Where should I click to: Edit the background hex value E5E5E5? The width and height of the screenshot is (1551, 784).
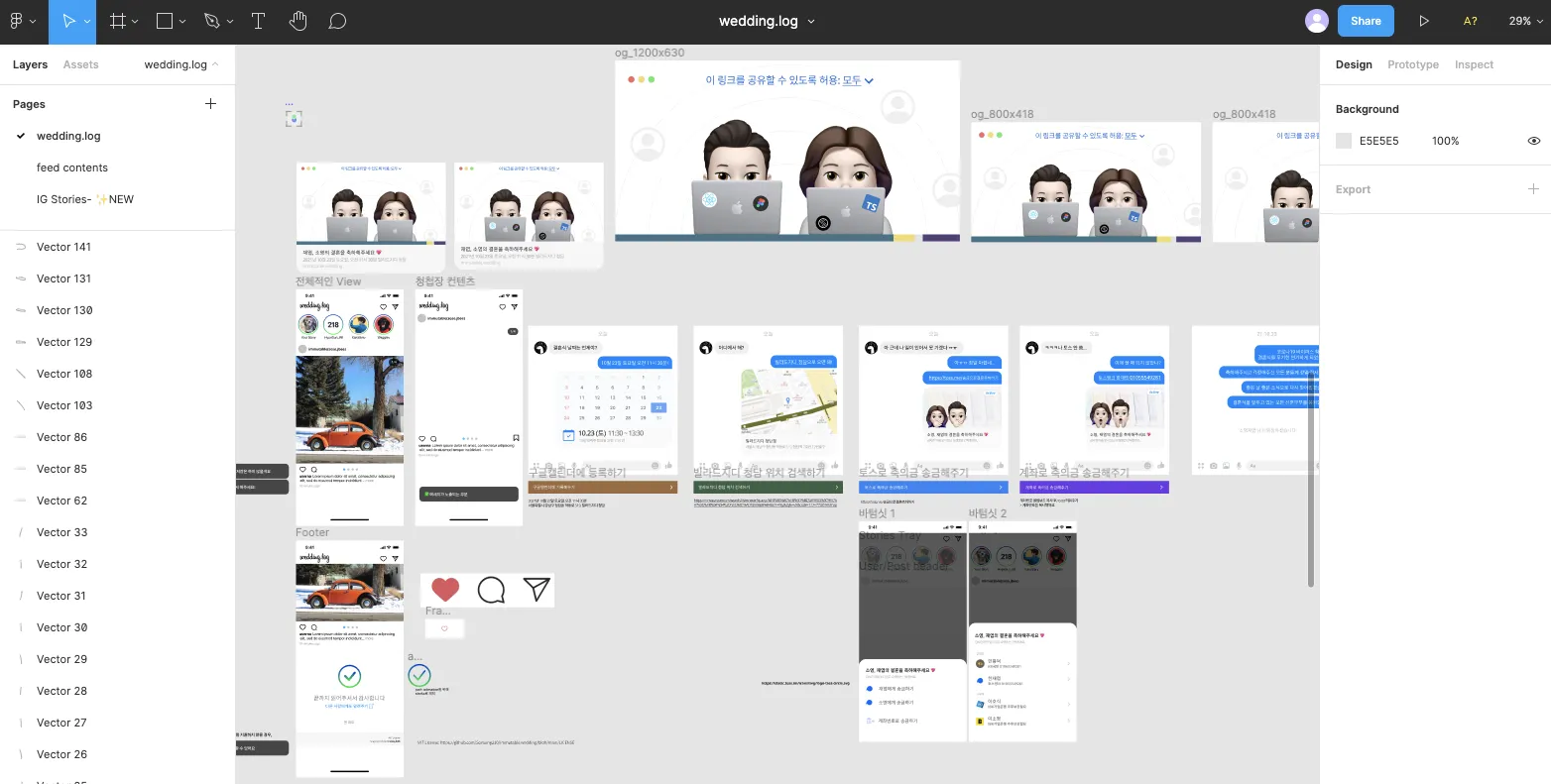pyautogui.click(x=1378, y=141)
